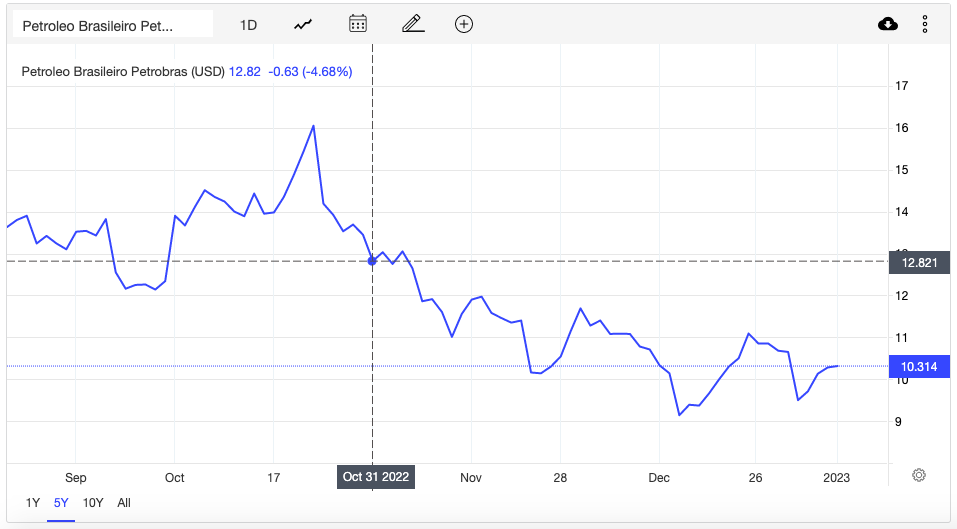Viewport: 957px width, 529px height.
Task: Add a comparison with plus icon
Action: (x=464, y=24)
